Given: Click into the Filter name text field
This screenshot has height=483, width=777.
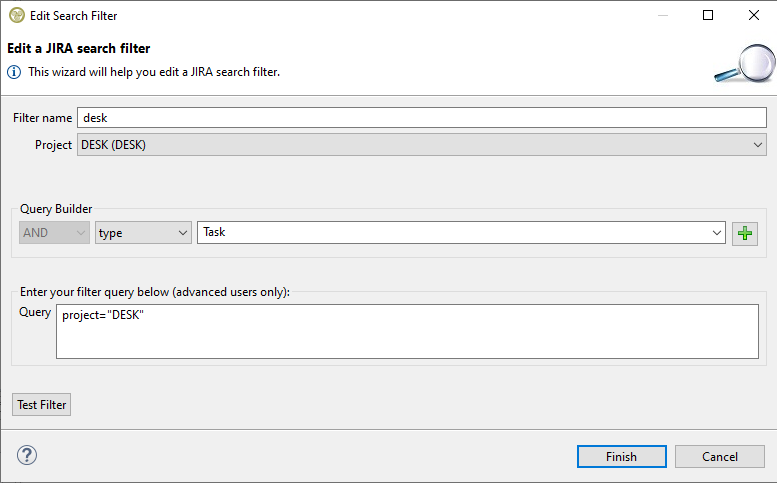Looking at the screenshot, I should coord(421,118).
